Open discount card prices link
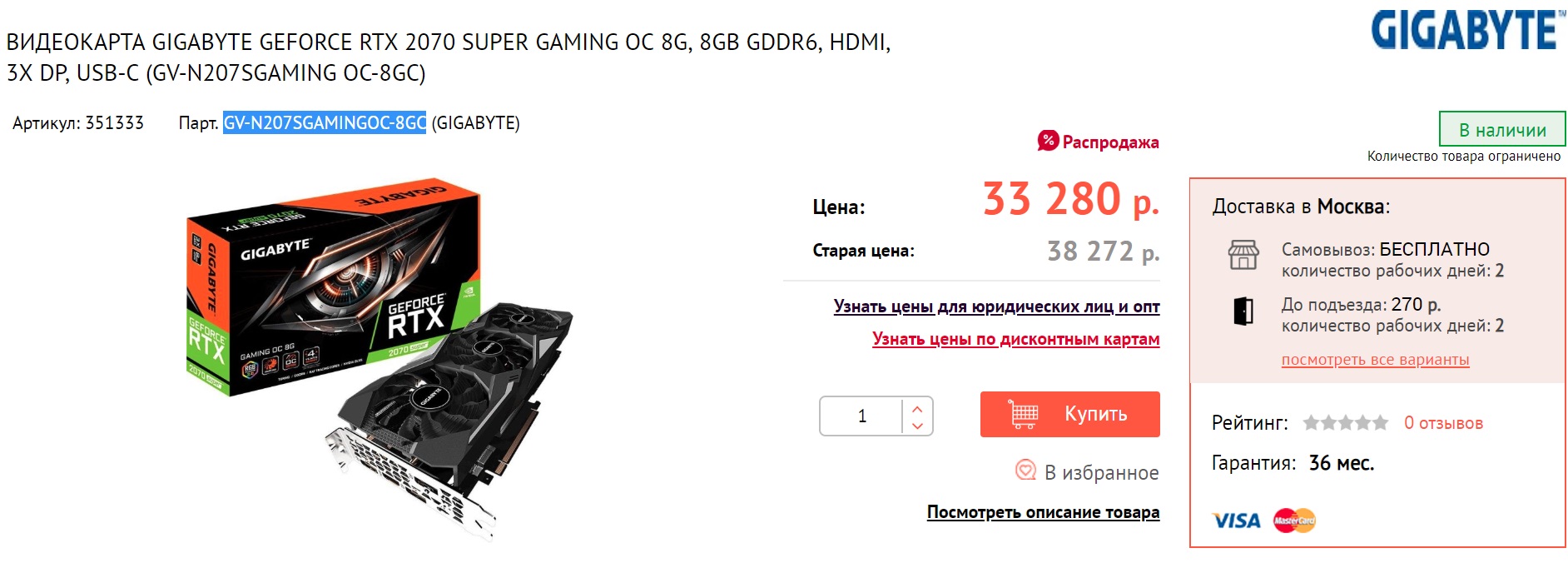 (x=1015, y=339)
